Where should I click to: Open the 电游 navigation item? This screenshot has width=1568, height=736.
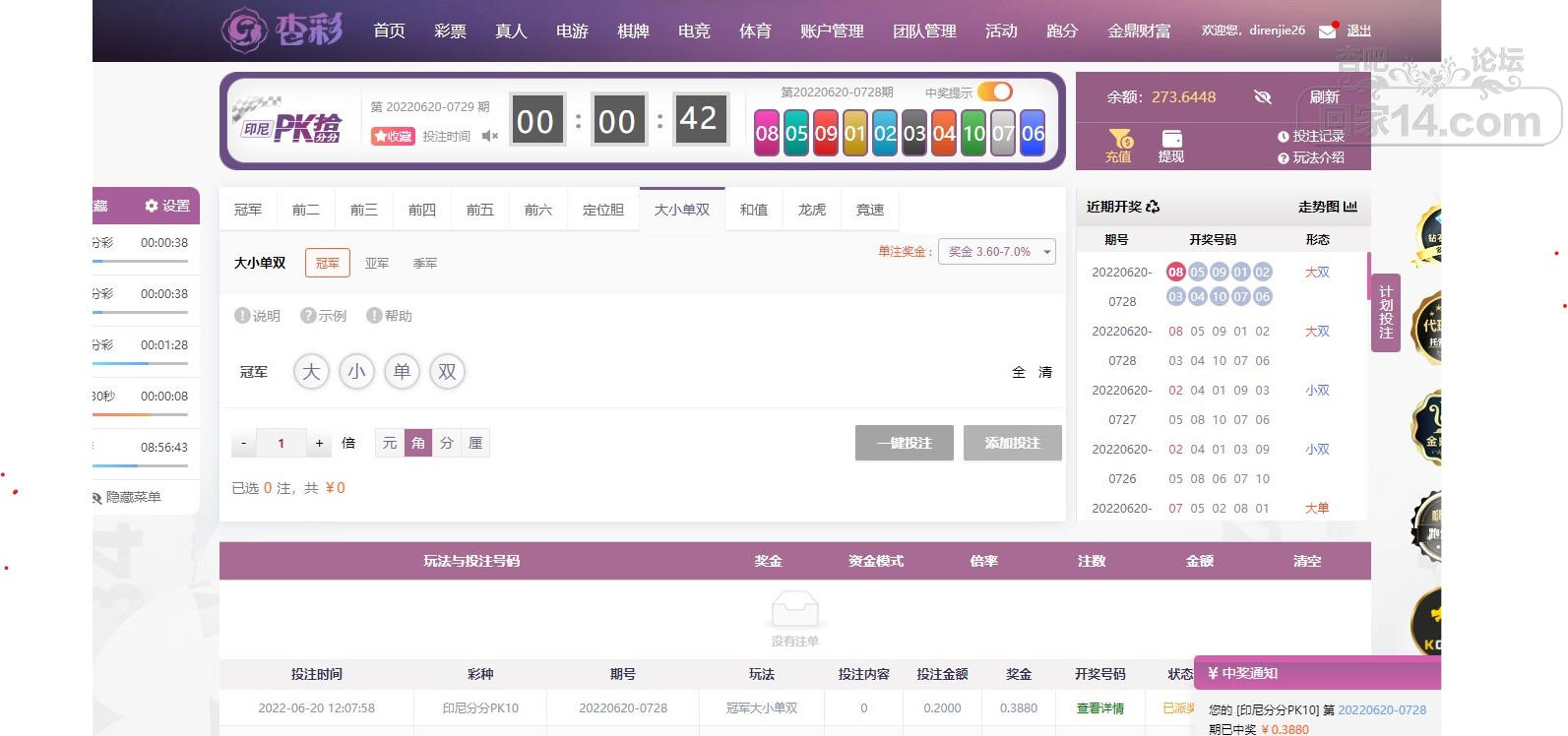point(572,31)
